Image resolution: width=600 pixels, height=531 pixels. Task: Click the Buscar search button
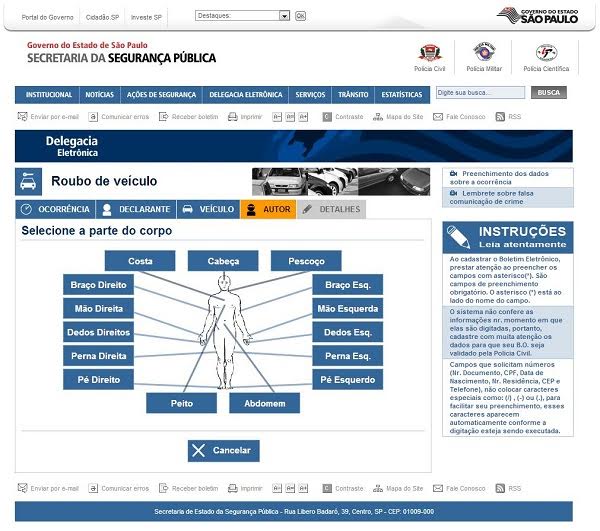[x=548, y=93]
